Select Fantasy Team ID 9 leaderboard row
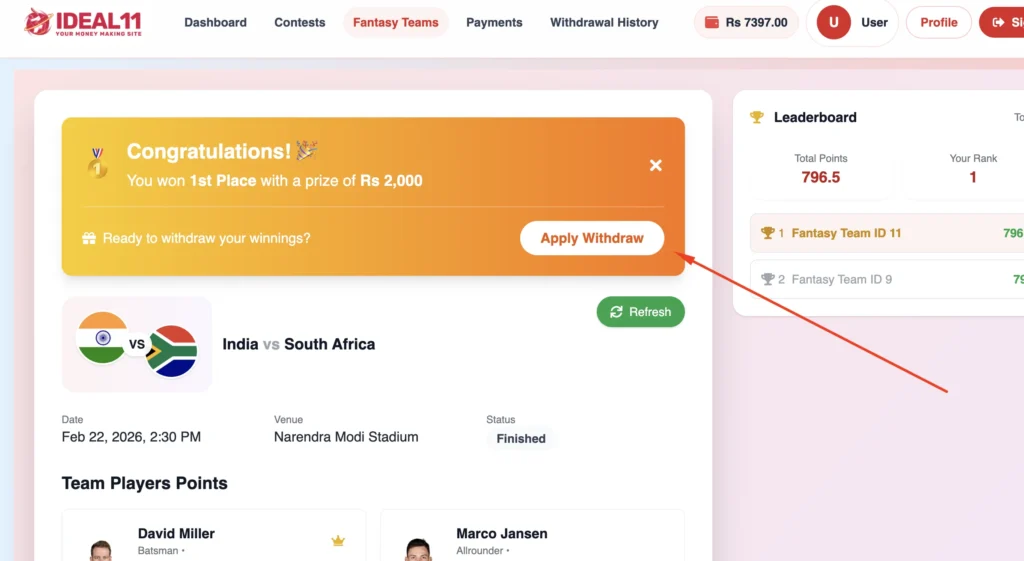Image resolution: width=1024 pixels, height=561 pixels. click(886, 279)
